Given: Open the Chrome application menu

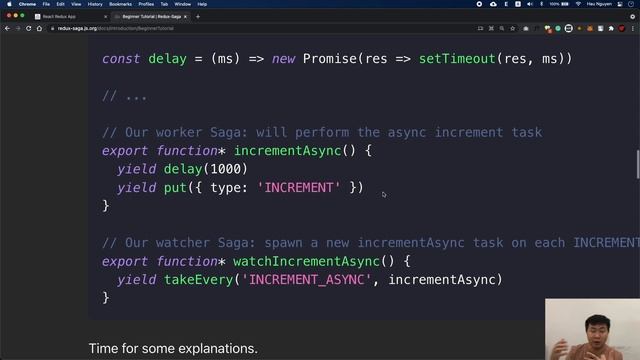Looking at the screenshot, I should click(27, 4).
